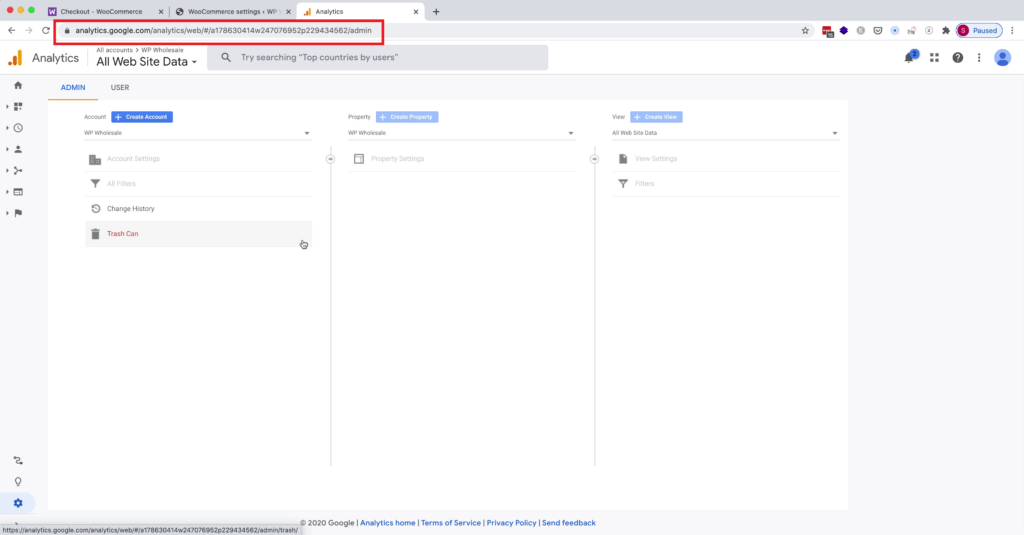Click the Account Settings building icon
Screen dimensions: 1024x535
(x=95, y=159)
